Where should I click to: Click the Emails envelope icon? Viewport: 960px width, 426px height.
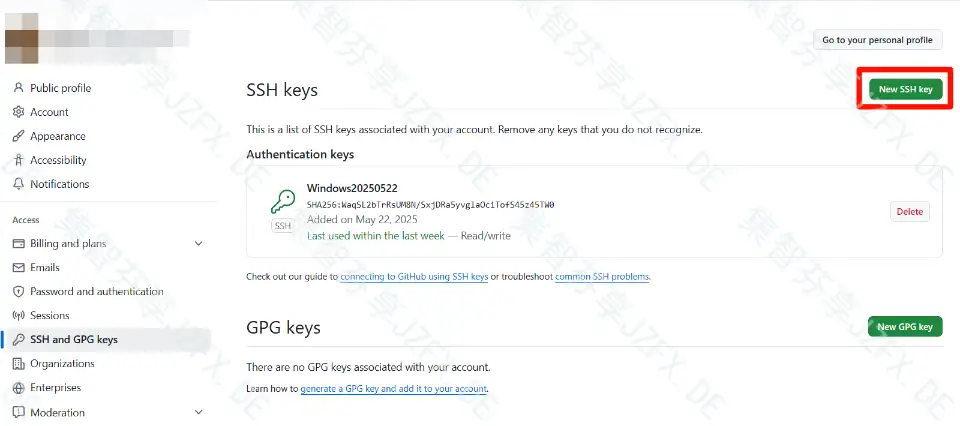[18, 267]
